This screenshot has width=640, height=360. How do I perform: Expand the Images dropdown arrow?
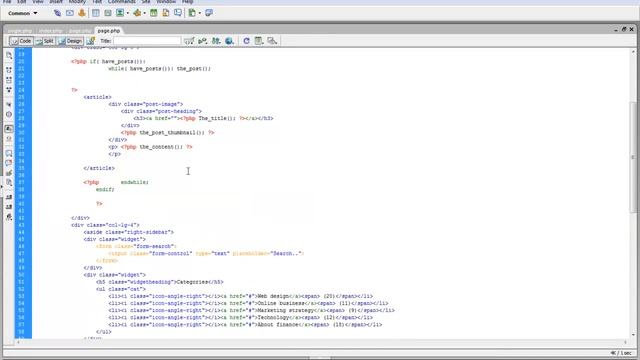[128, 13]
